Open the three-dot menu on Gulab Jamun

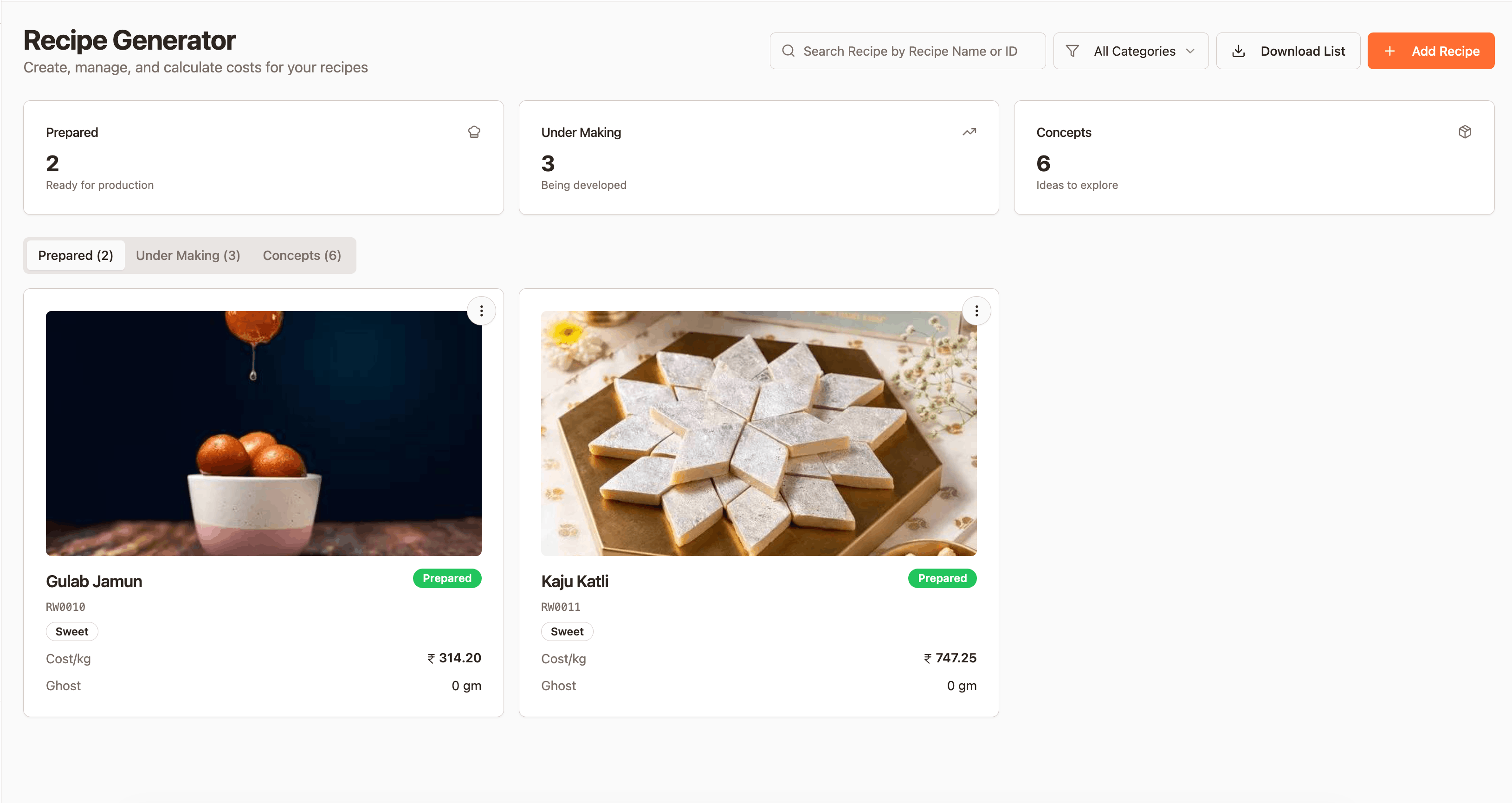click(481, 311)
